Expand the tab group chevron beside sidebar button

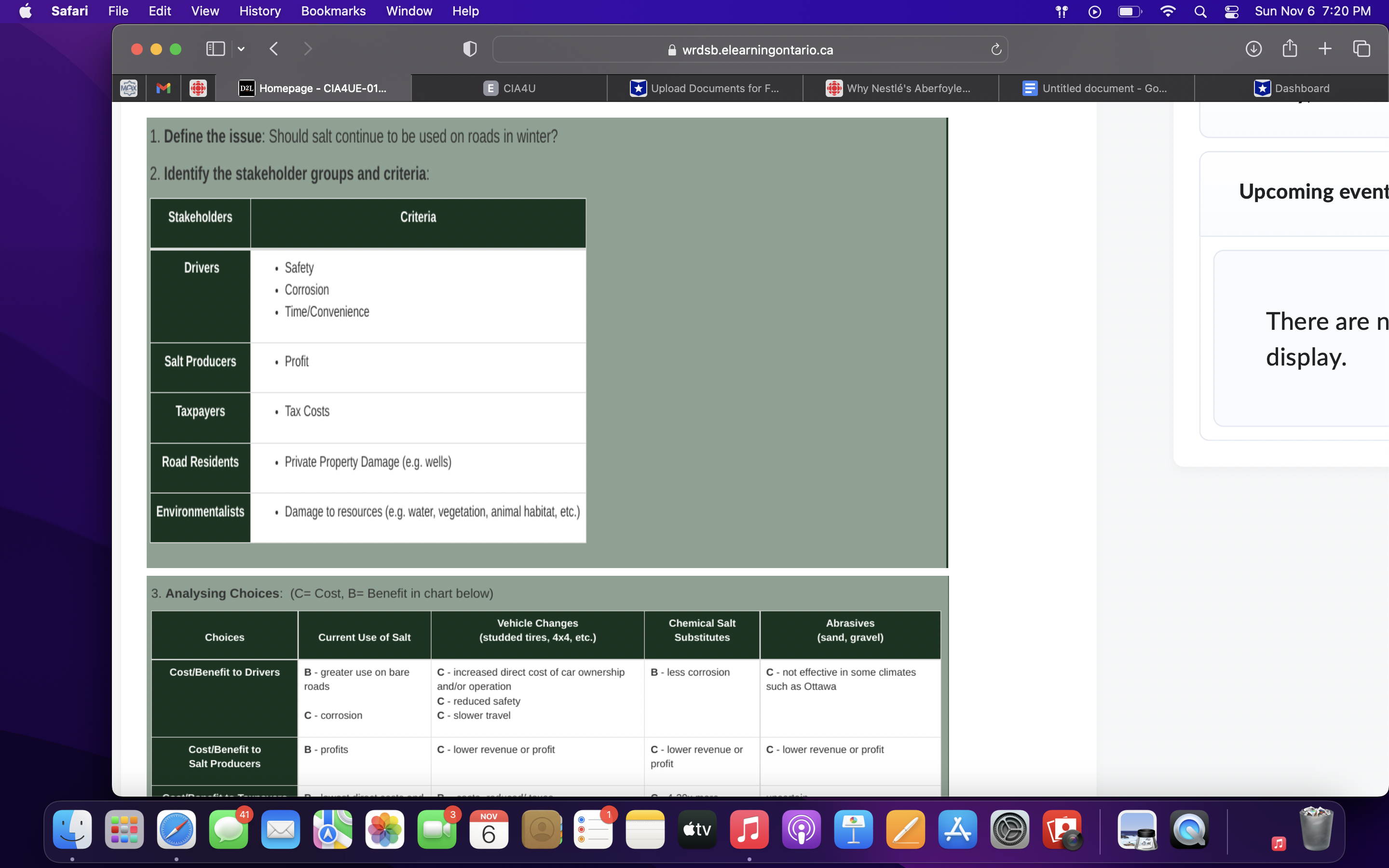pos(241,49)
